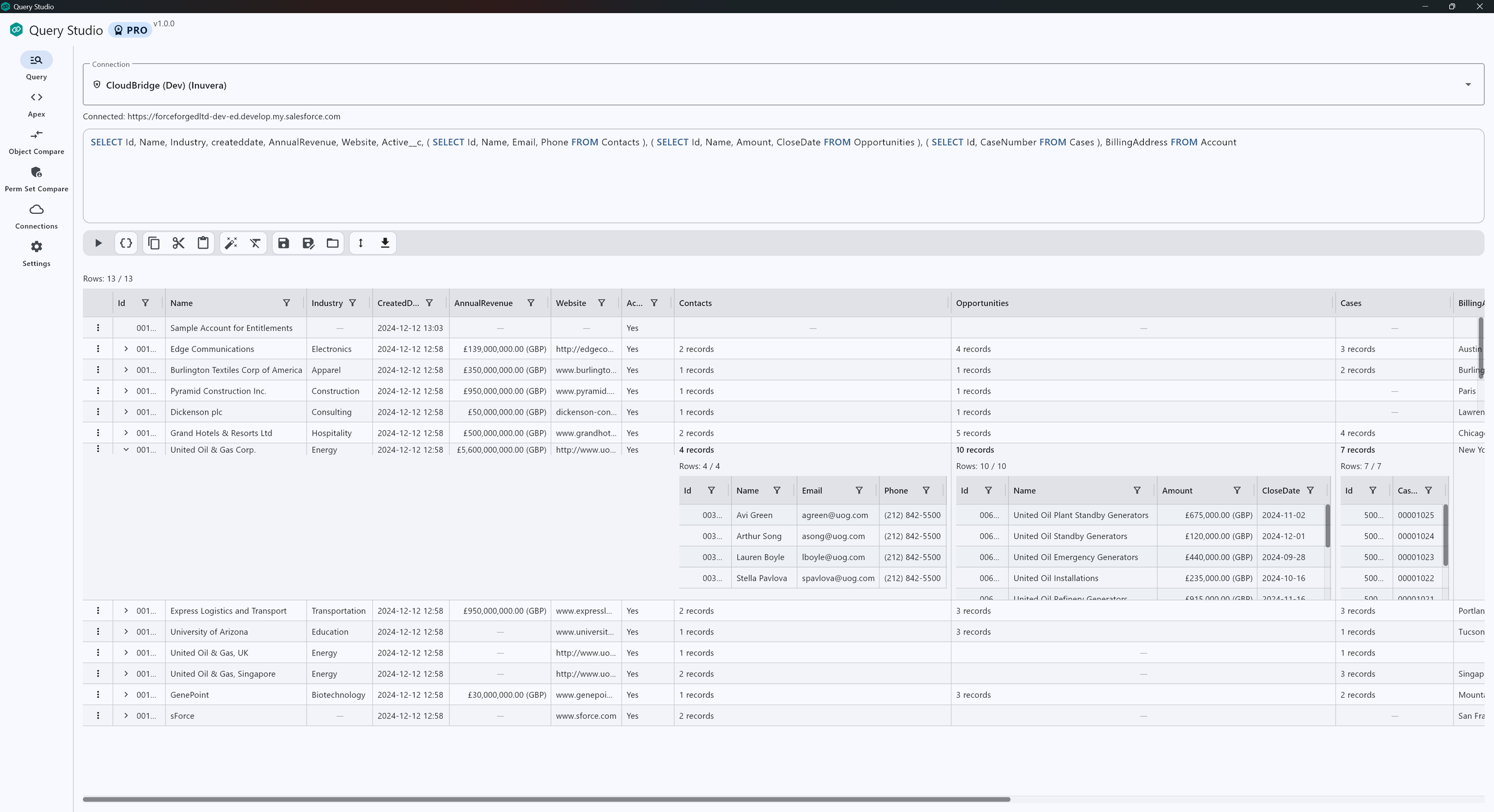
Task: Click the horizontal scrollbar at the bottom
Action: 546,799
